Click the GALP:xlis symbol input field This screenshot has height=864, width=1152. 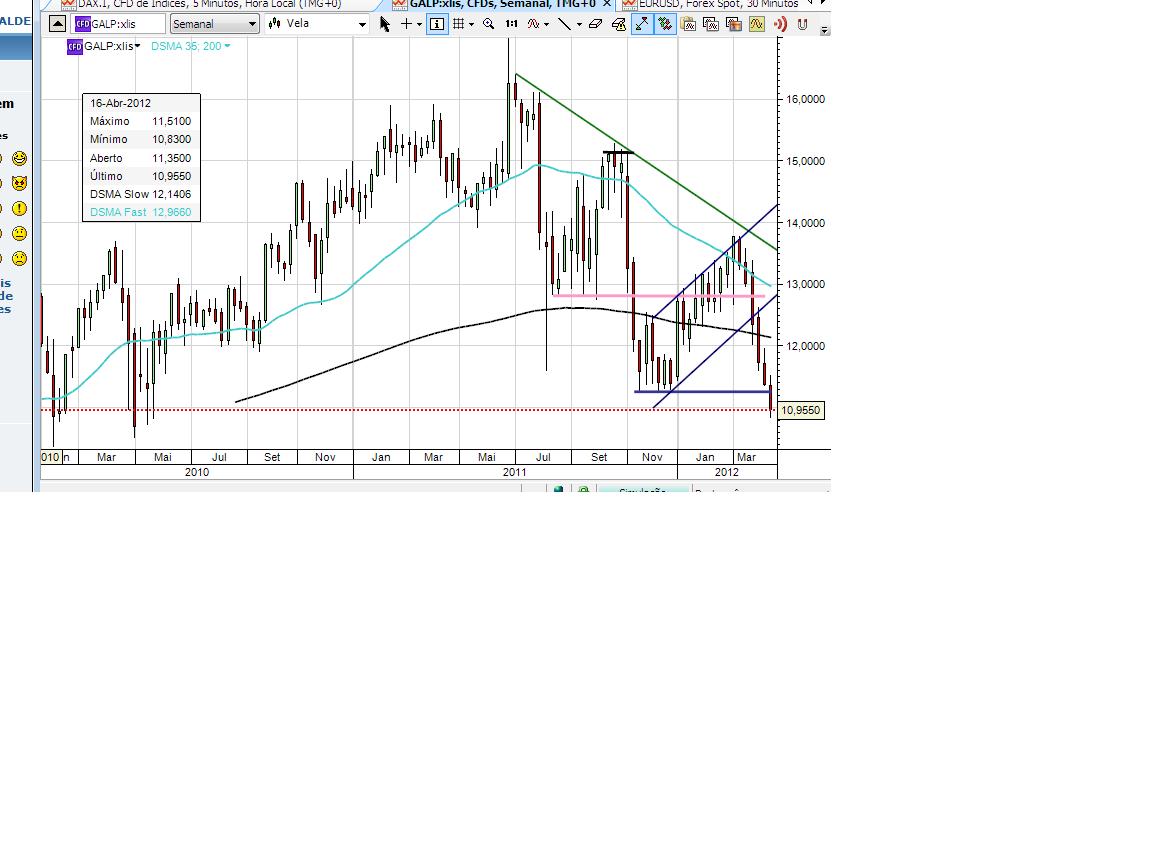pyautogui.click(x=118, y=24)
